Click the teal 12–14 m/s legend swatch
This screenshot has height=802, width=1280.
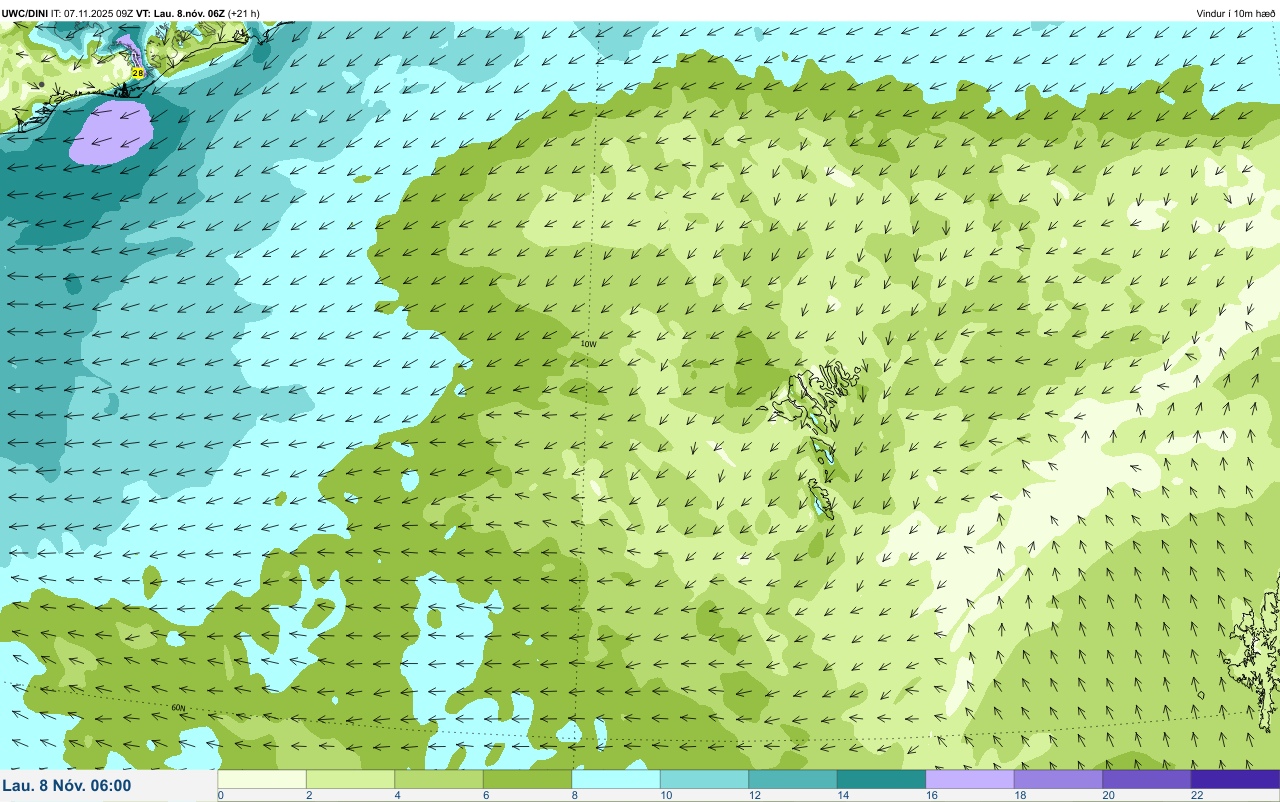pyautogui.click(x=793, y=779)
